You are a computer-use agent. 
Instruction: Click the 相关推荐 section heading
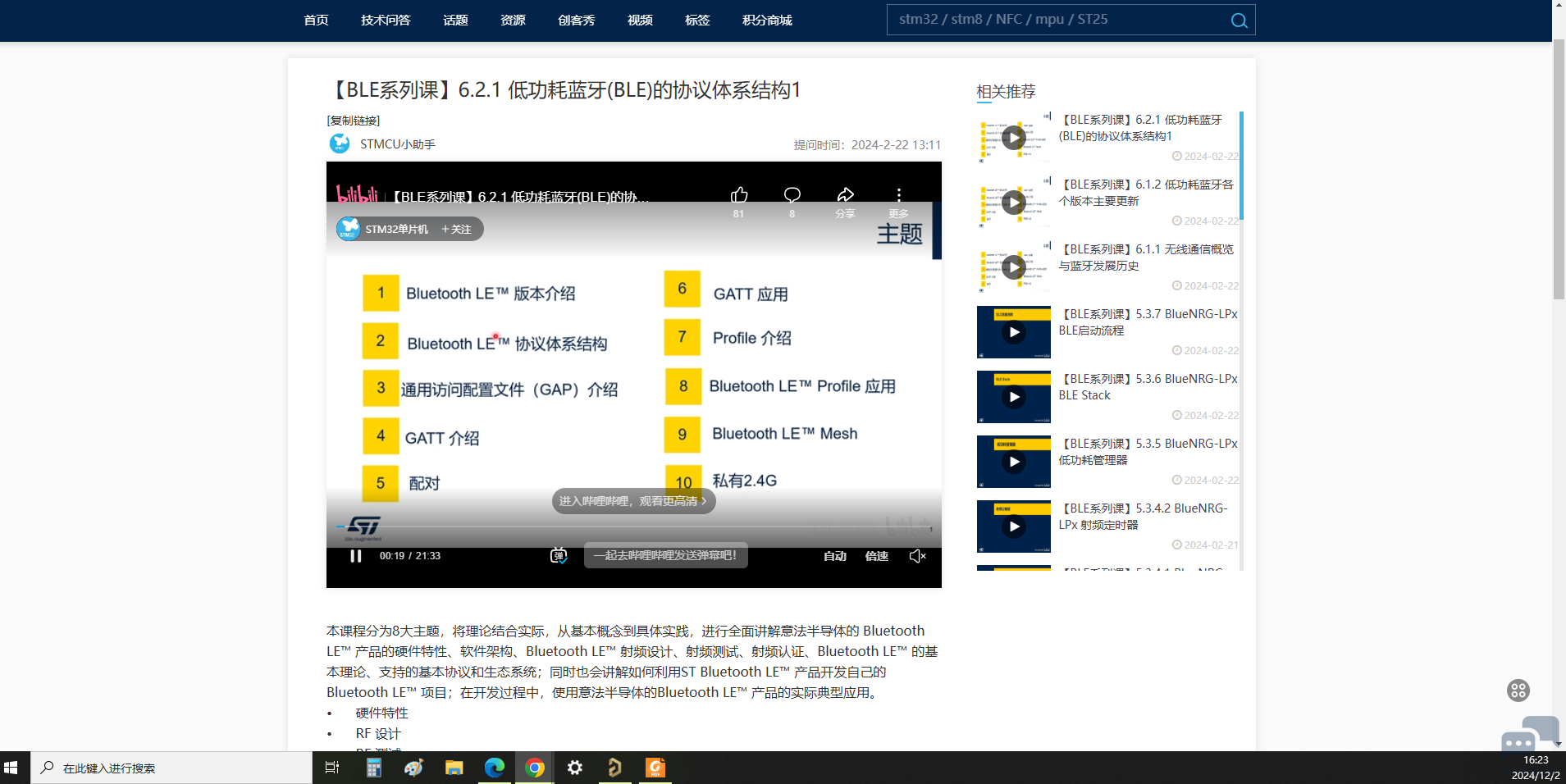pos(1006,91)
